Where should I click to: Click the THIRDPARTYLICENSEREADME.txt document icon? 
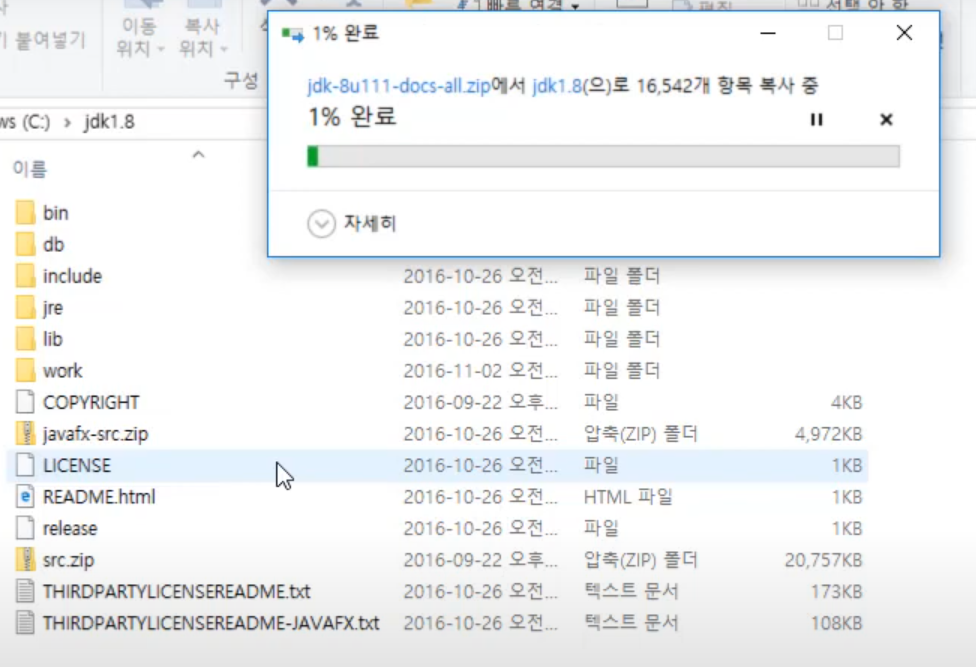tap(26, 591)
